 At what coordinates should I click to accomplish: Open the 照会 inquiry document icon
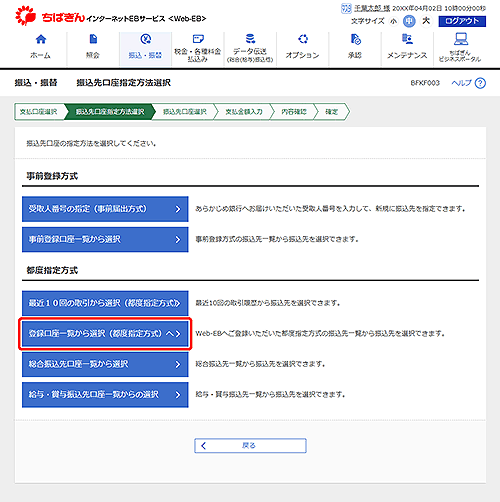point(93,39)
